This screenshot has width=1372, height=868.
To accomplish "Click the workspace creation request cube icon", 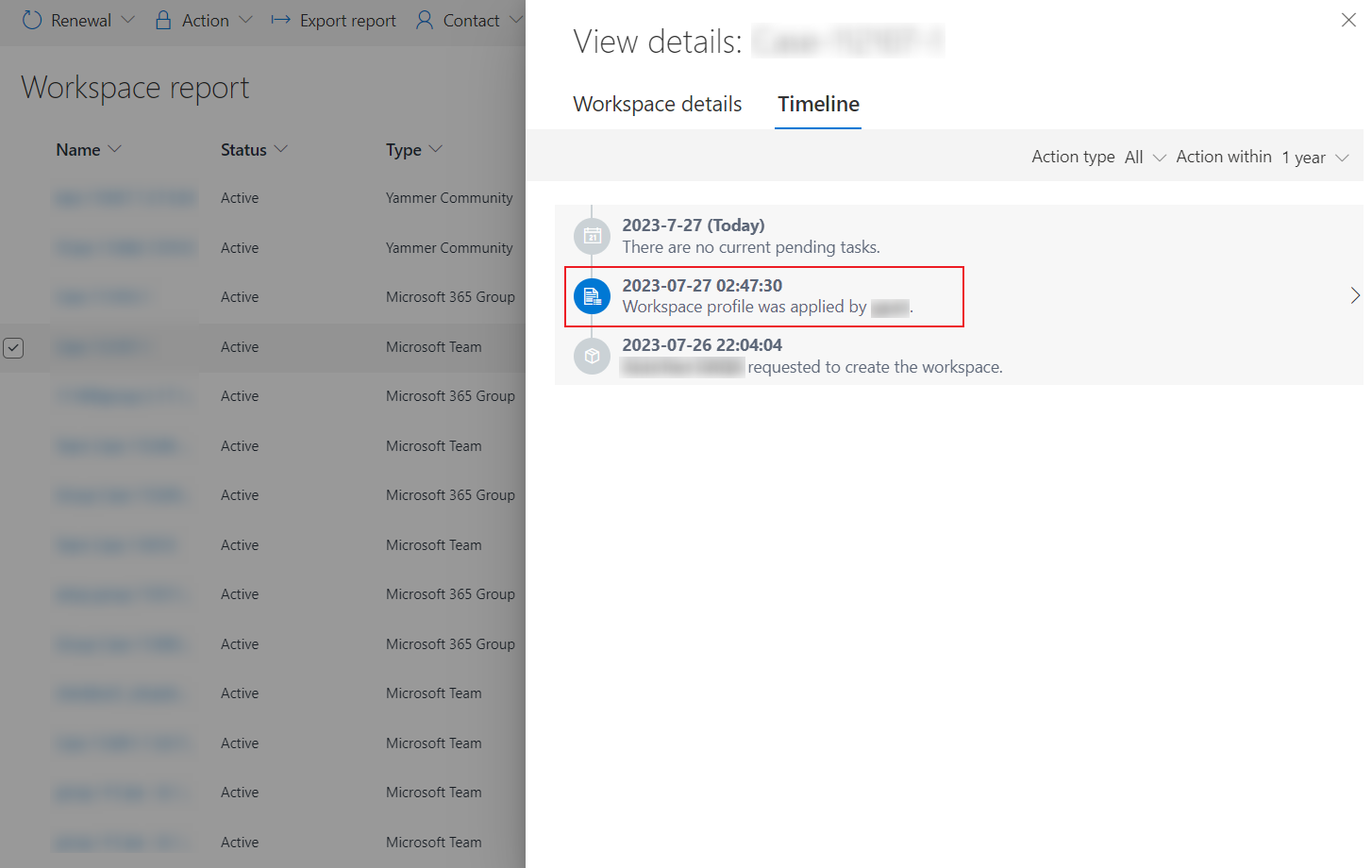I will pyautogui.click(x=592, y=356).
